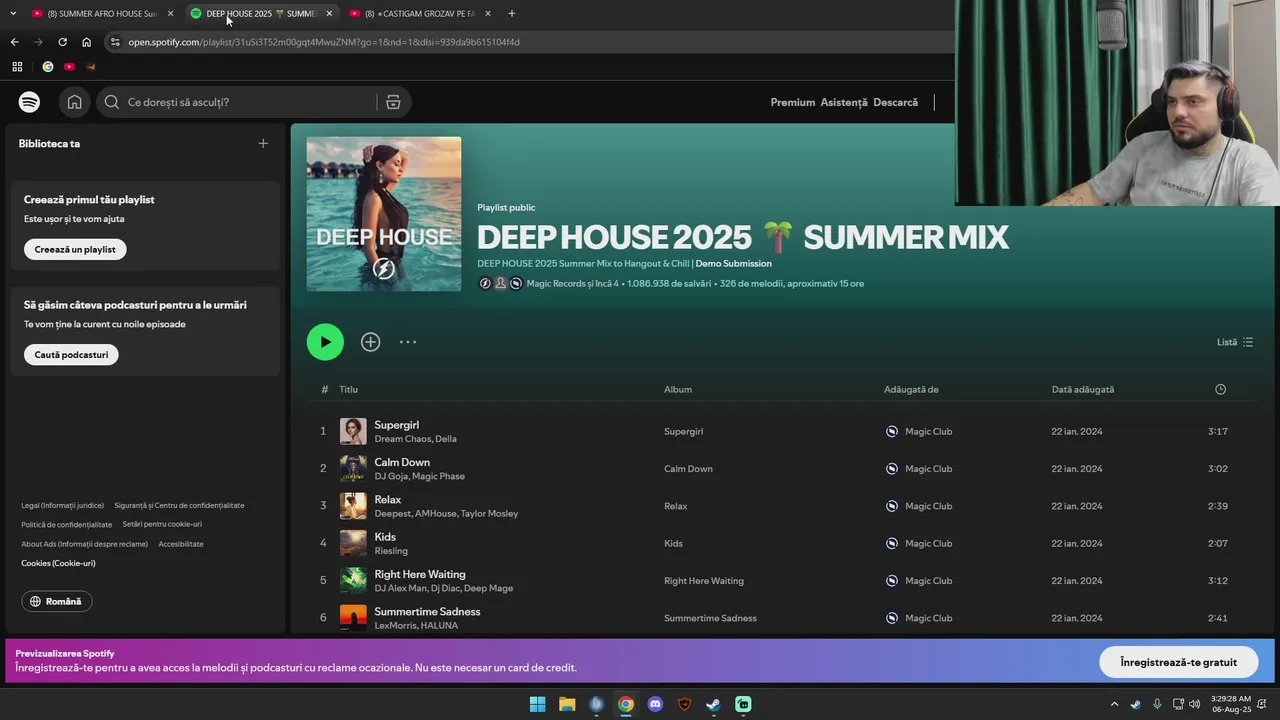Open Politică de confidențialitate link
Viewport: 1280px width, 720px height.
[x=67, y=524]
